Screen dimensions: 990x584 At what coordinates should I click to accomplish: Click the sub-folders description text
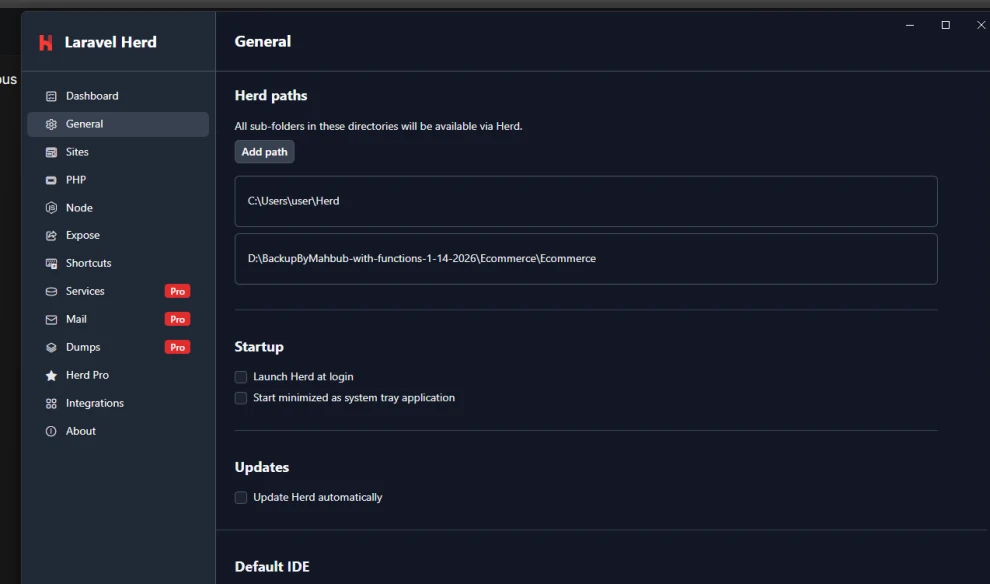tap(378, 126)
